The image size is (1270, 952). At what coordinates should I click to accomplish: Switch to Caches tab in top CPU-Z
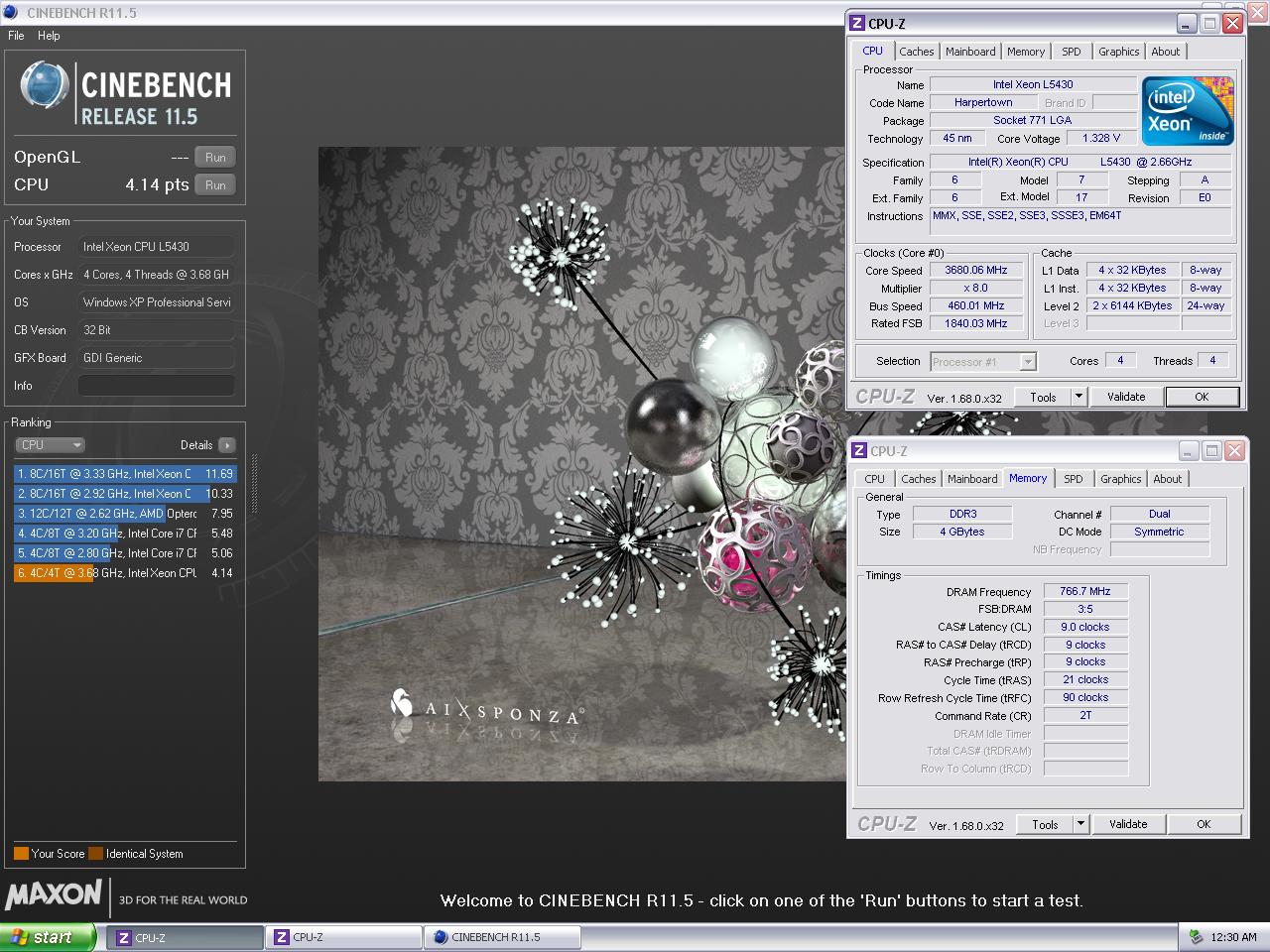tap(917, 52)
